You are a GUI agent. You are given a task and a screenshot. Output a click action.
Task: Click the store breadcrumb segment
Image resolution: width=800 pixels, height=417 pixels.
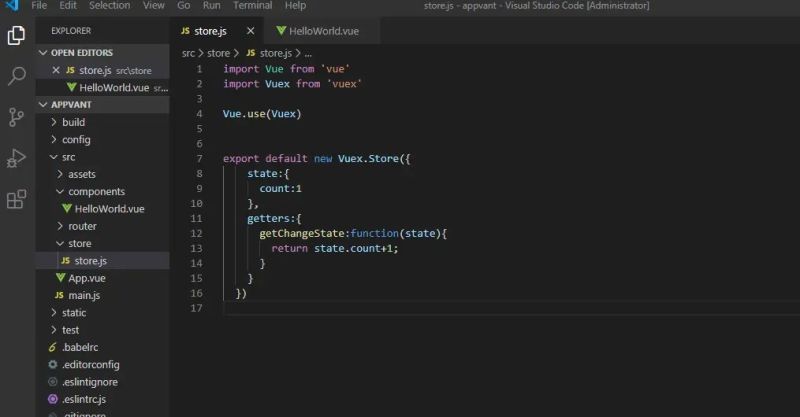click(218, 53)
